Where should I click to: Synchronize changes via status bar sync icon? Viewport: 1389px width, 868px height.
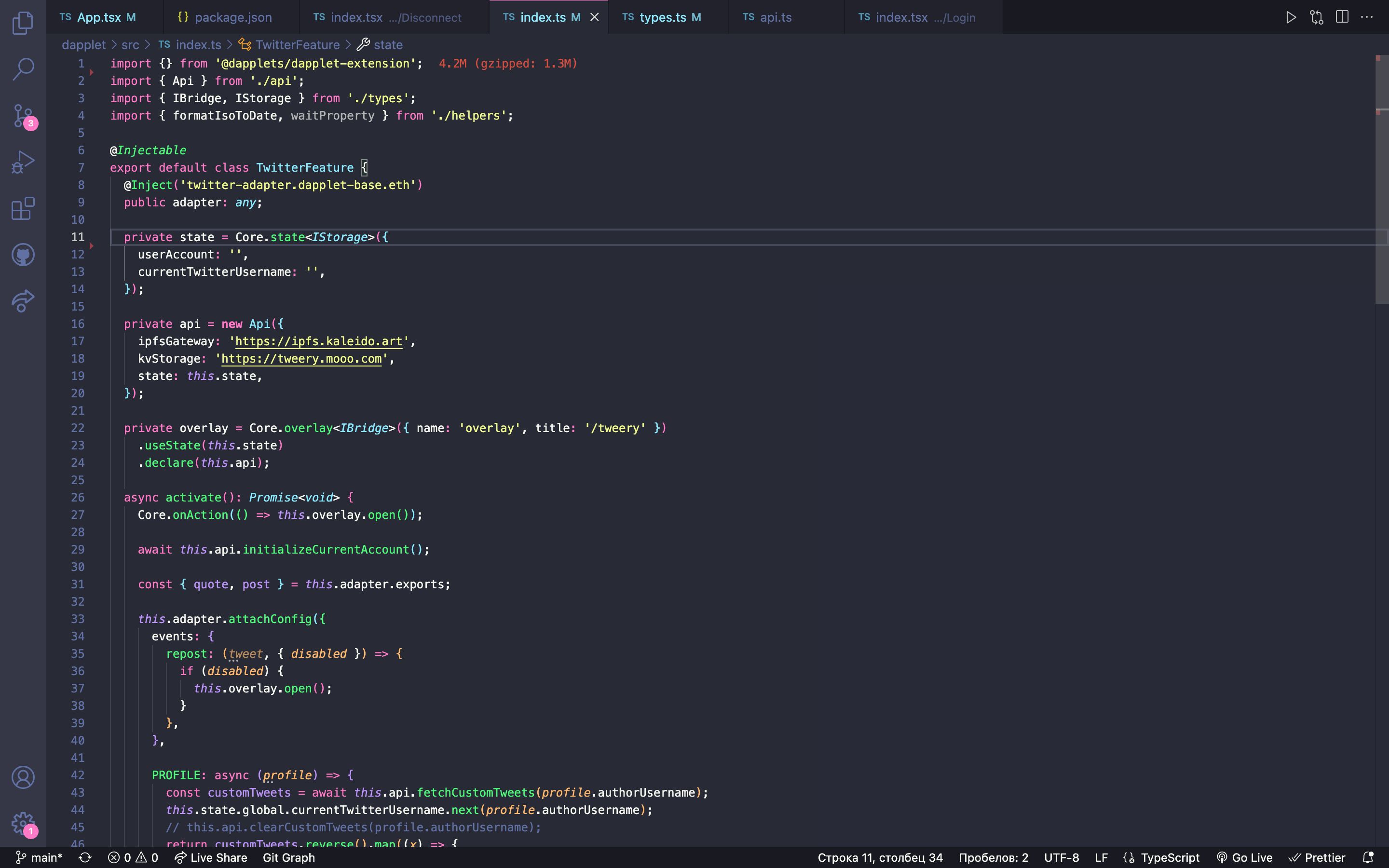(85, 858)
